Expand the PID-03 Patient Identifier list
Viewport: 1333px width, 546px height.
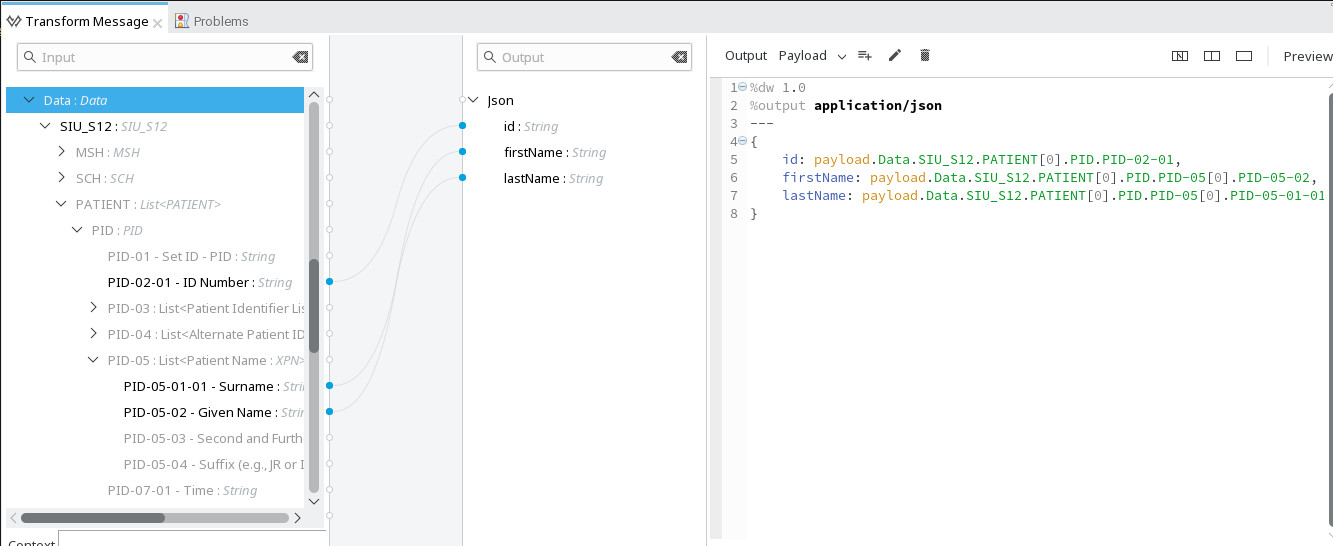point(94,308)
